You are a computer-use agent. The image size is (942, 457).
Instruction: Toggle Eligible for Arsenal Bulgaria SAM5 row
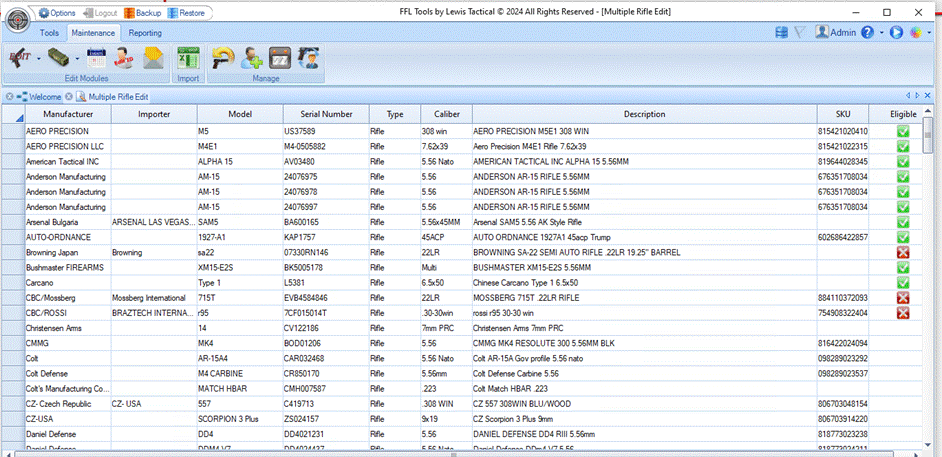[x=902, y=222]
